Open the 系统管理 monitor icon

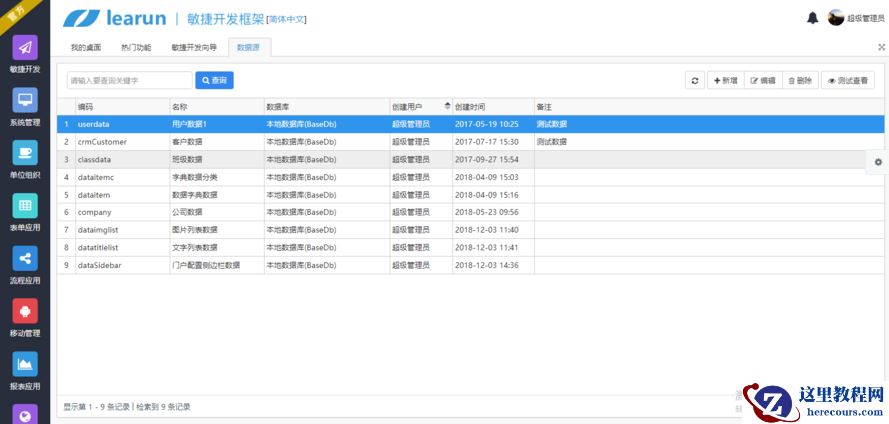[25, 101]
